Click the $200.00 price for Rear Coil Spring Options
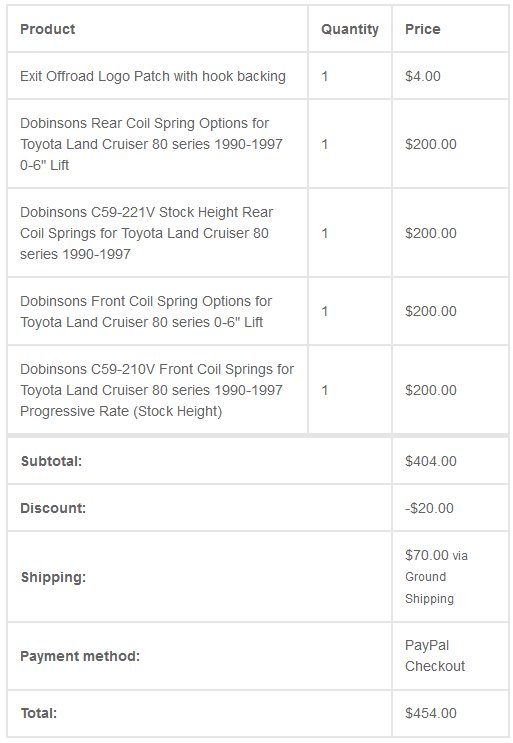 pos(431,144)
